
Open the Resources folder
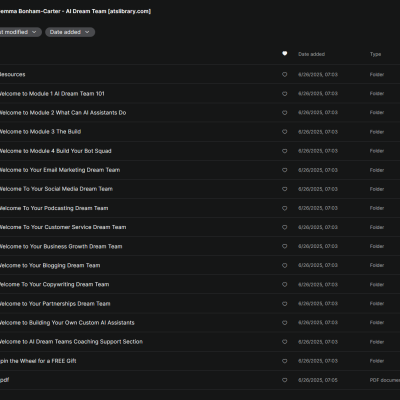tap(12, 74)
